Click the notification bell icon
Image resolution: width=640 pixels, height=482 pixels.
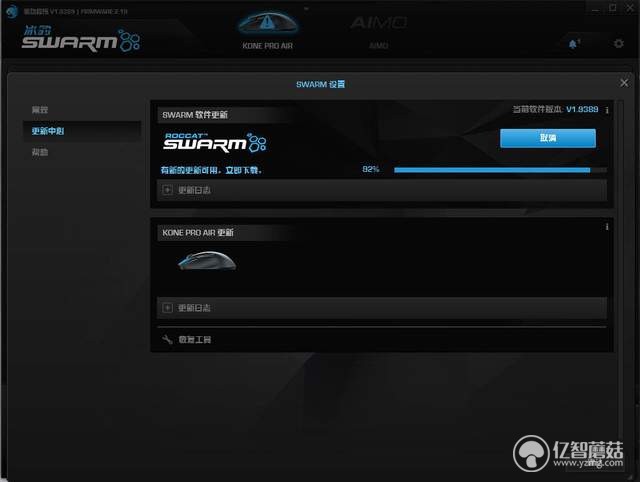click(573, 44)
